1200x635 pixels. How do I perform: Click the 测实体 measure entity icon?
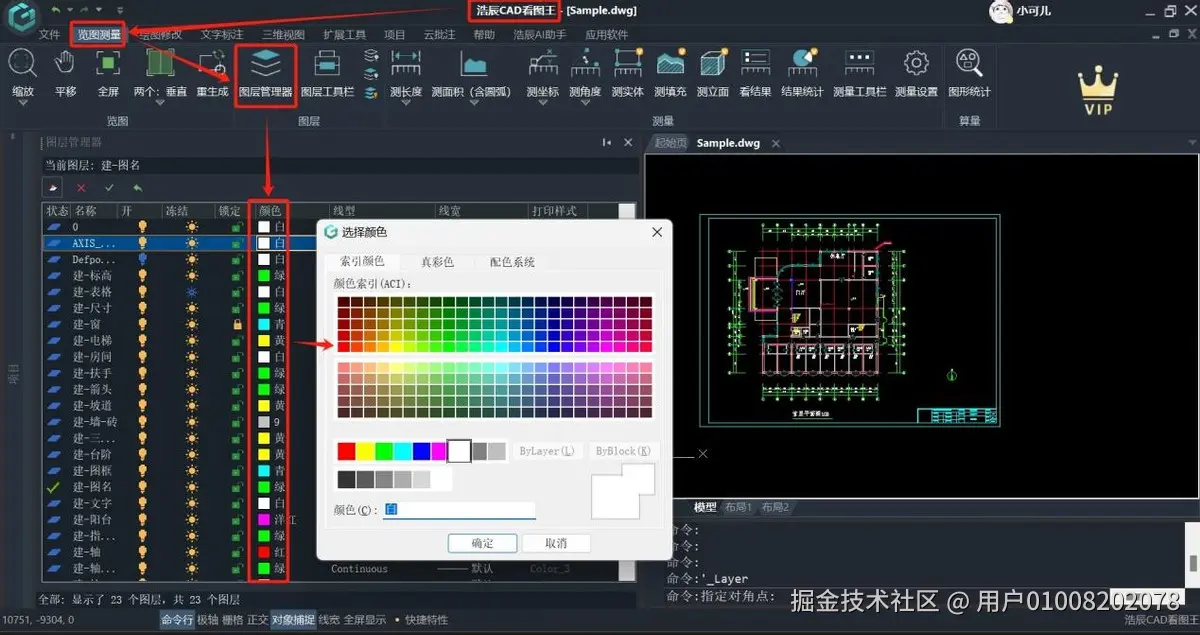pyautogui.click(x=627, y=63)
